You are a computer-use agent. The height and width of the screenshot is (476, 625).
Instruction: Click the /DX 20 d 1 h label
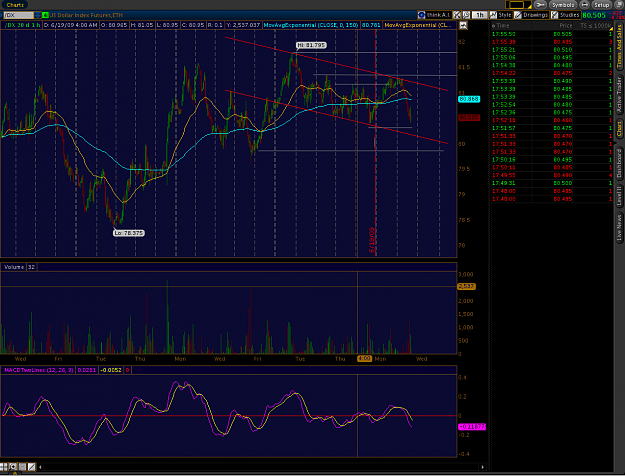click(x=22, y=25)
